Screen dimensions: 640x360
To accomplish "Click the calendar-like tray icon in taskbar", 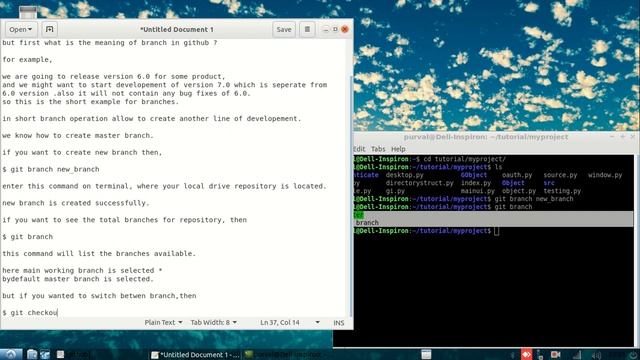I will (426, 354).
